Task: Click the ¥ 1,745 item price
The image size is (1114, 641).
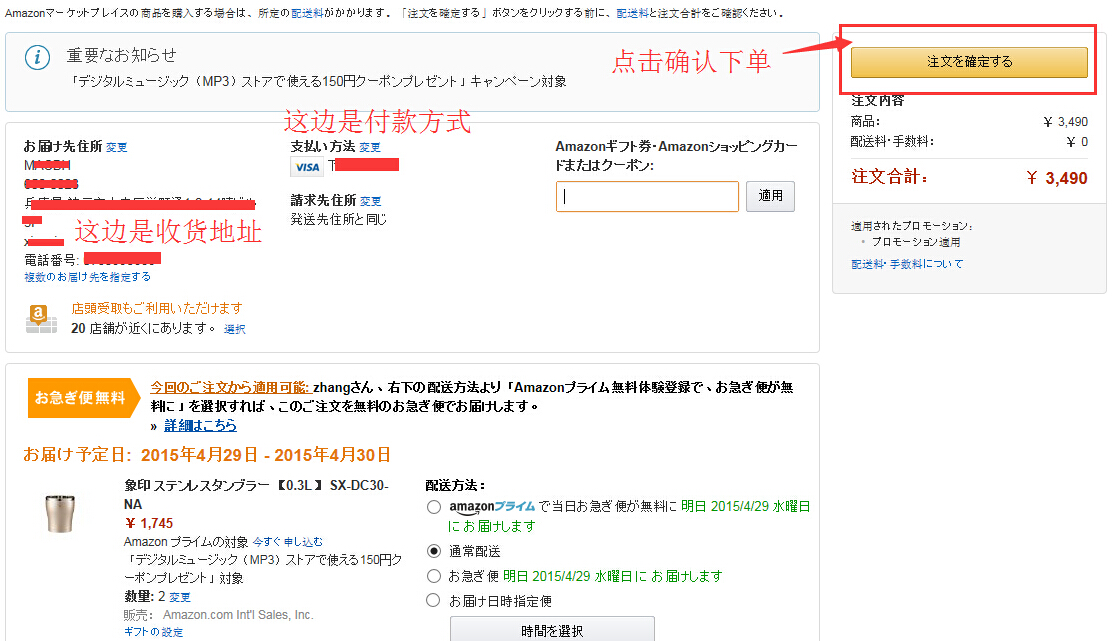Action: [148, 524]
